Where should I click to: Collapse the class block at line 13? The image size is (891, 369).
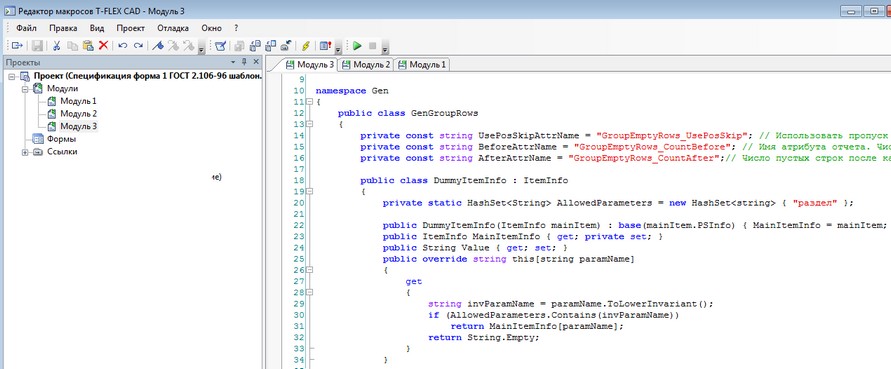(309, 123)
